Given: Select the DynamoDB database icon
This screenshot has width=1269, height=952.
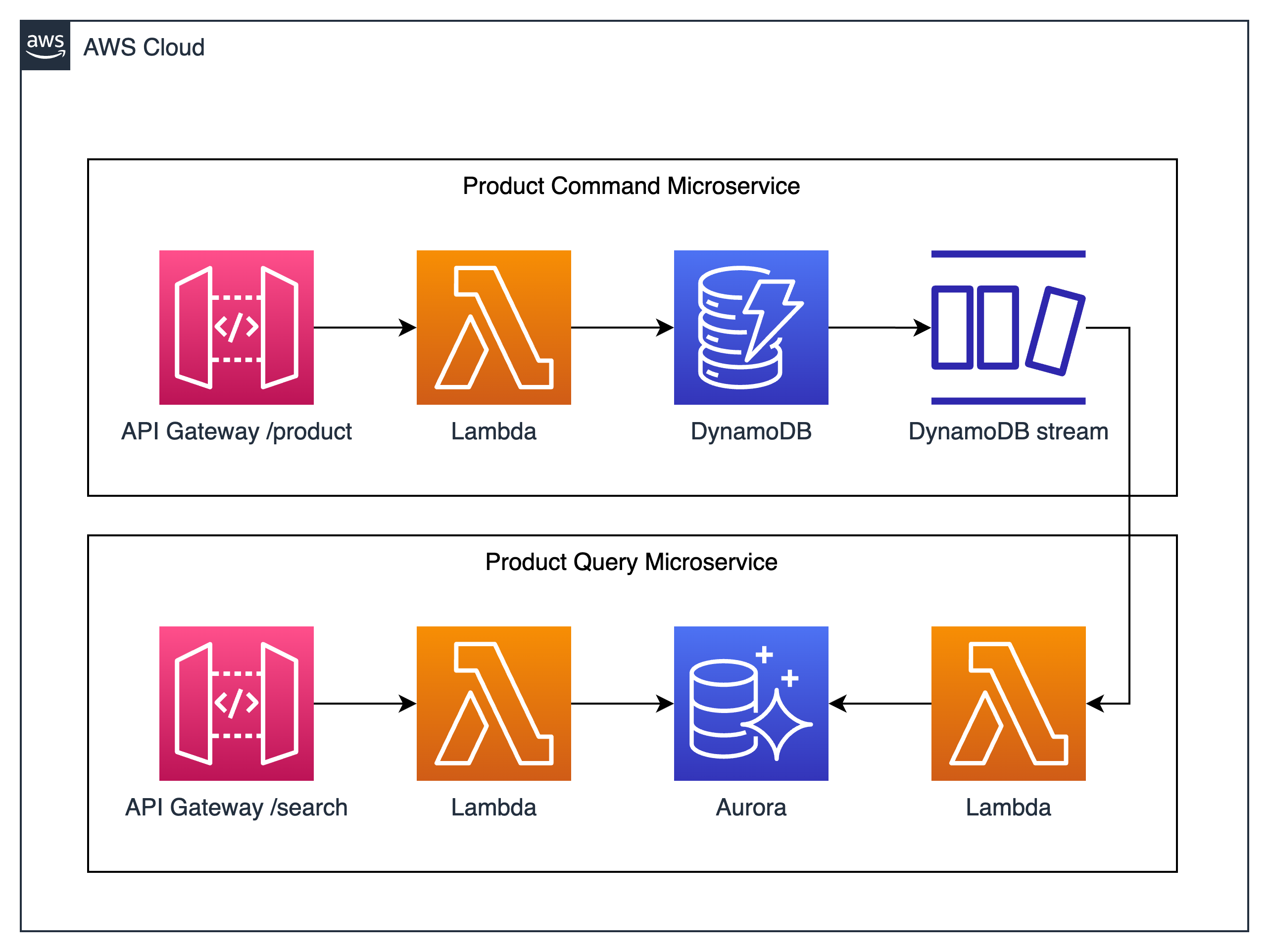Looking at the screenshot, I should (751, 328).
